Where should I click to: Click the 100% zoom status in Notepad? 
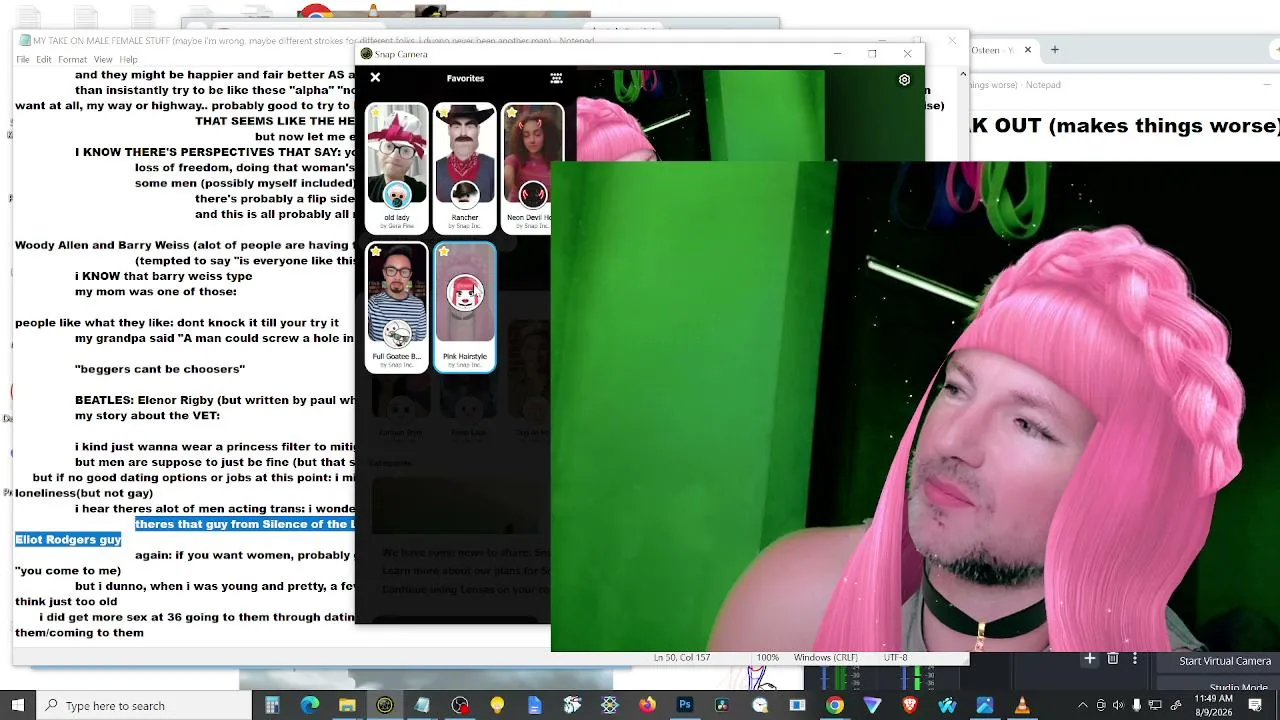(x=767, y=658)
